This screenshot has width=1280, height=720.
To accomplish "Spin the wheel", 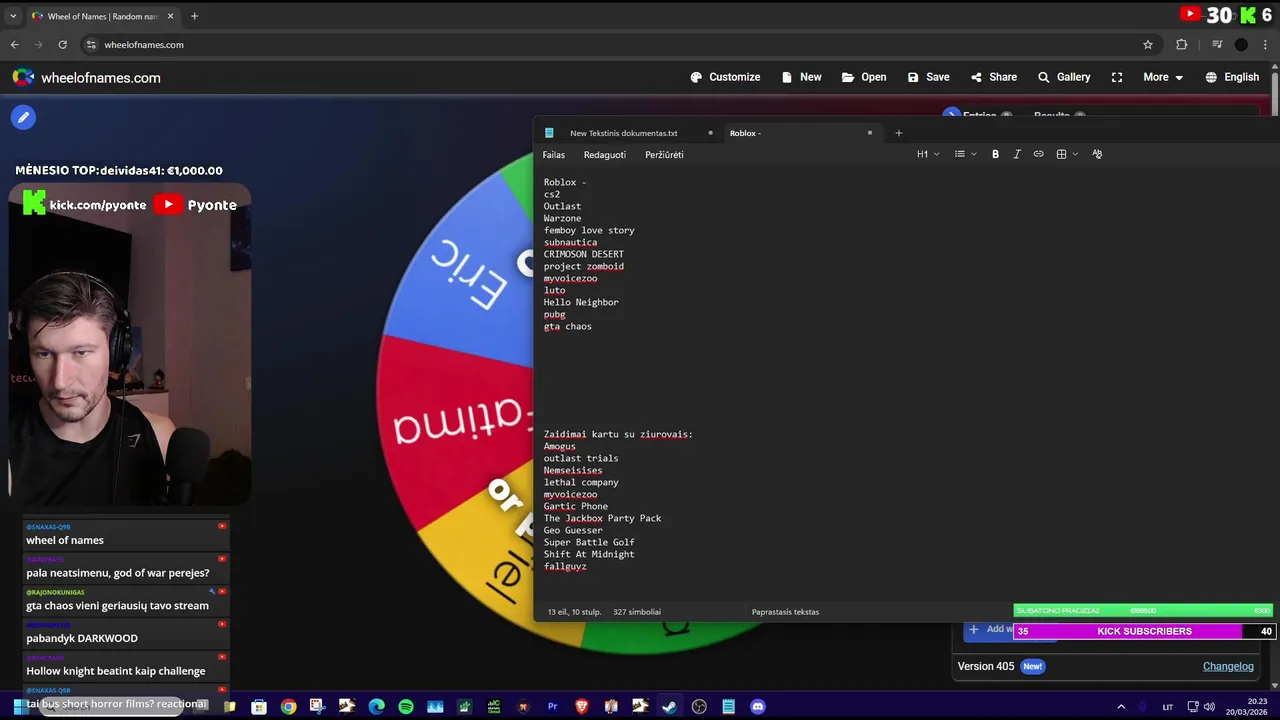I will click(455, 400).
